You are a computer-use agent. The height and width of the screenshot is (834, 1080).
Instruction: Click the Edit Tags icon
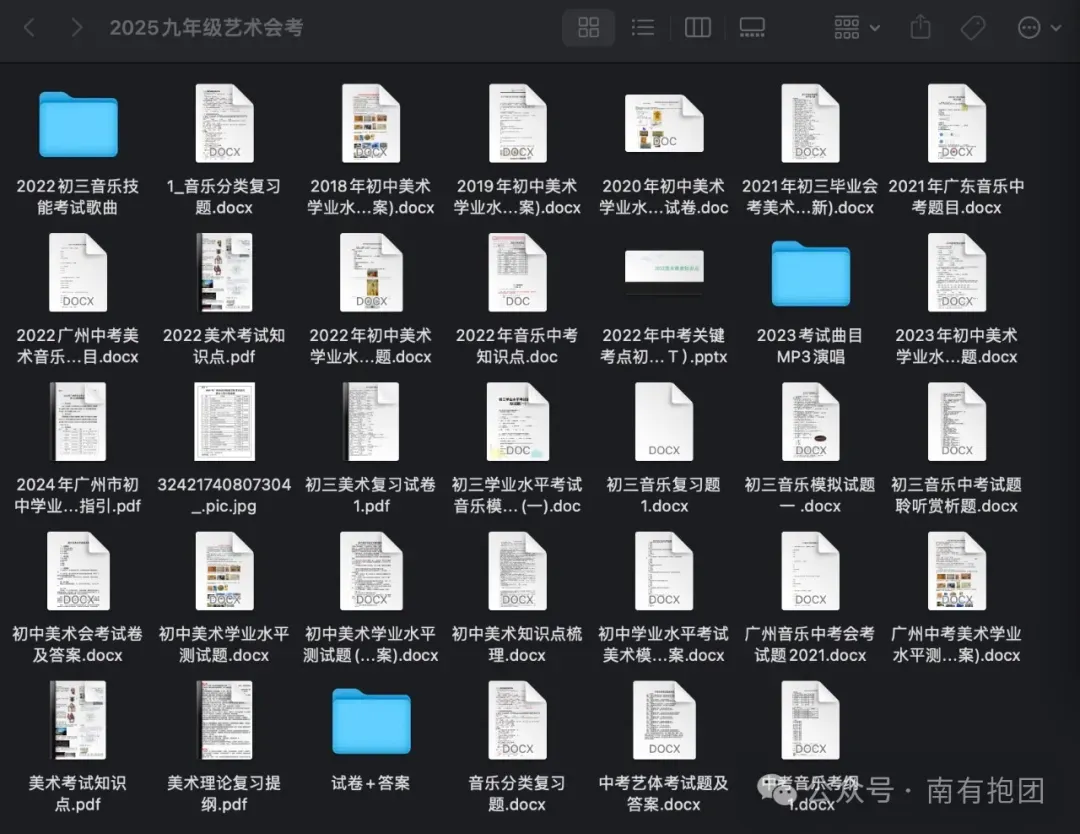tap(973, 28)
